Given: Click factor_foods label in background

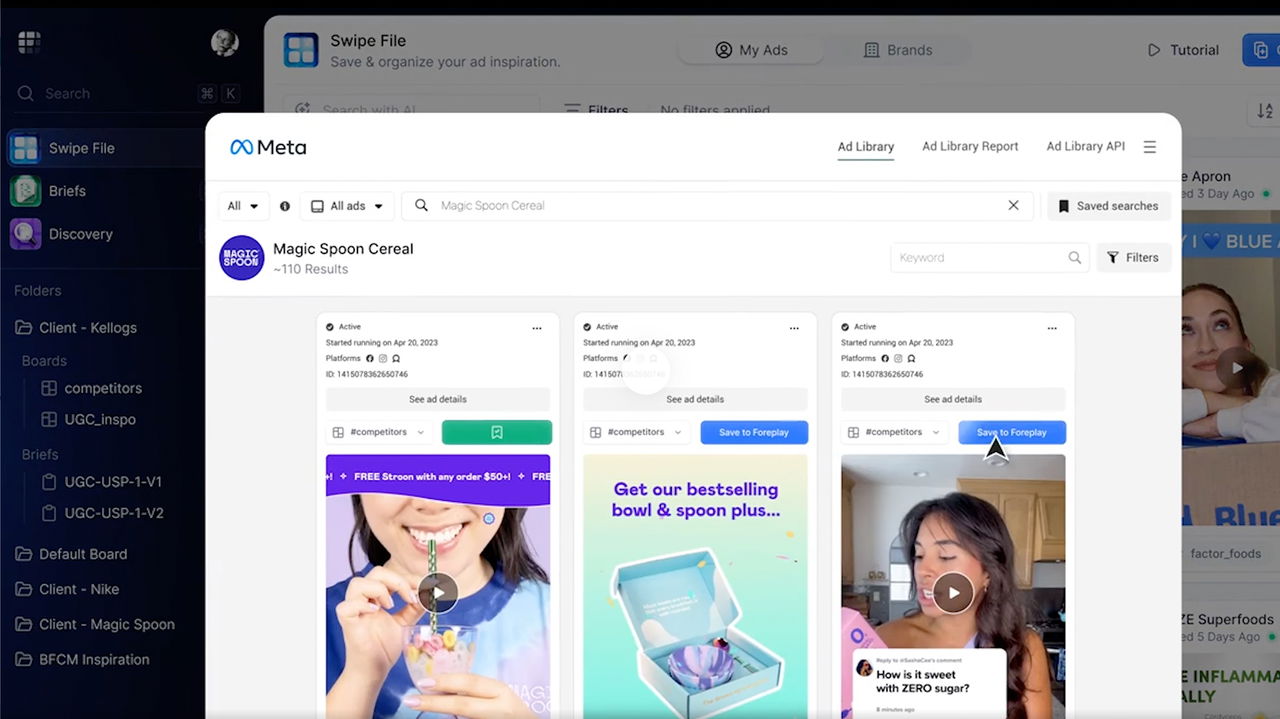Looking at the screenshot, I should pos(1225,554).
